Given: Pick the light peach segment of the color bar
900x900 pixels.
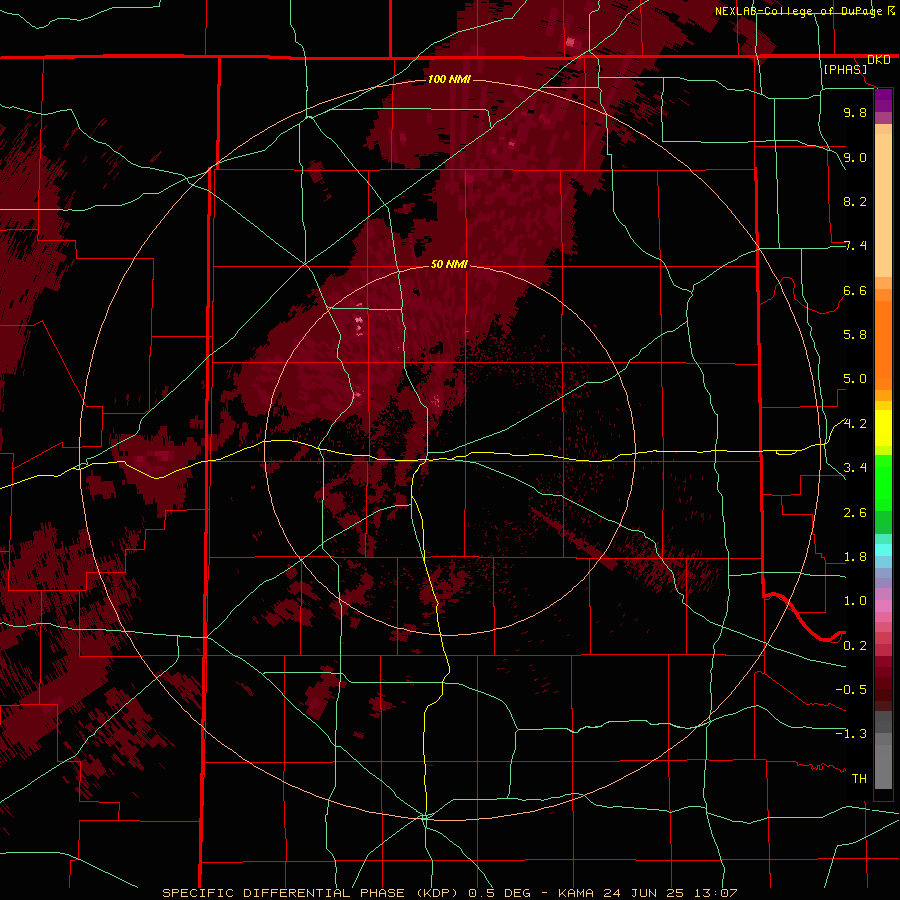Looking at the screenshot, I should click(883, 205).
